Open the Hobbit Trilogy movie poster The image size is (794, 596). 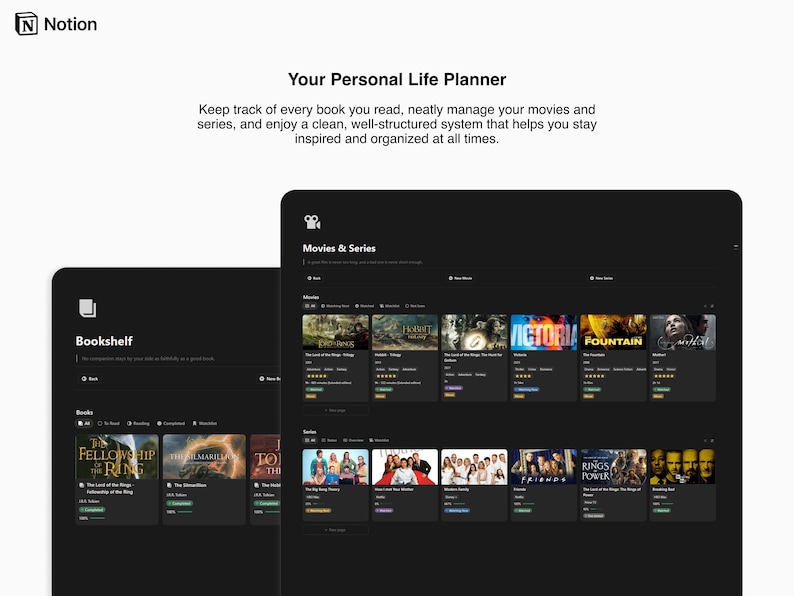point(405,332)
